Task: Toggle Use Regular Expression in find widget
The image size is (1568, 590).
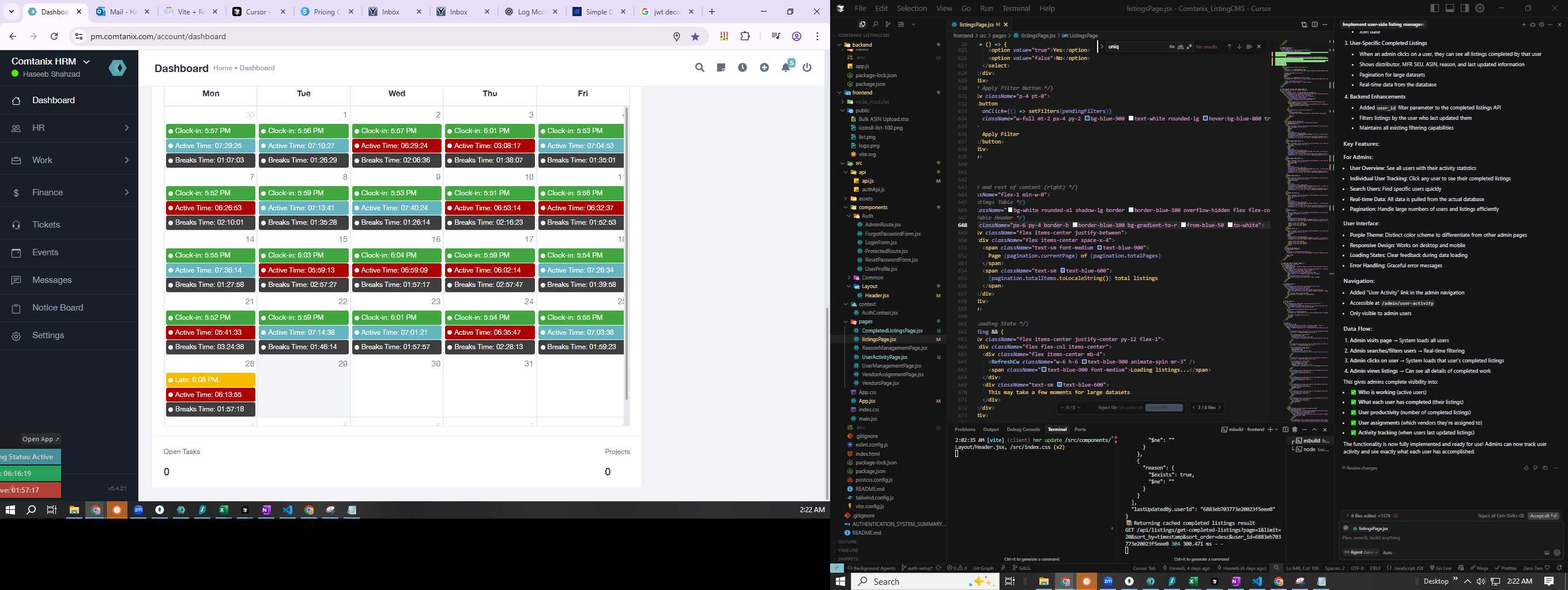Action: 1188,46
